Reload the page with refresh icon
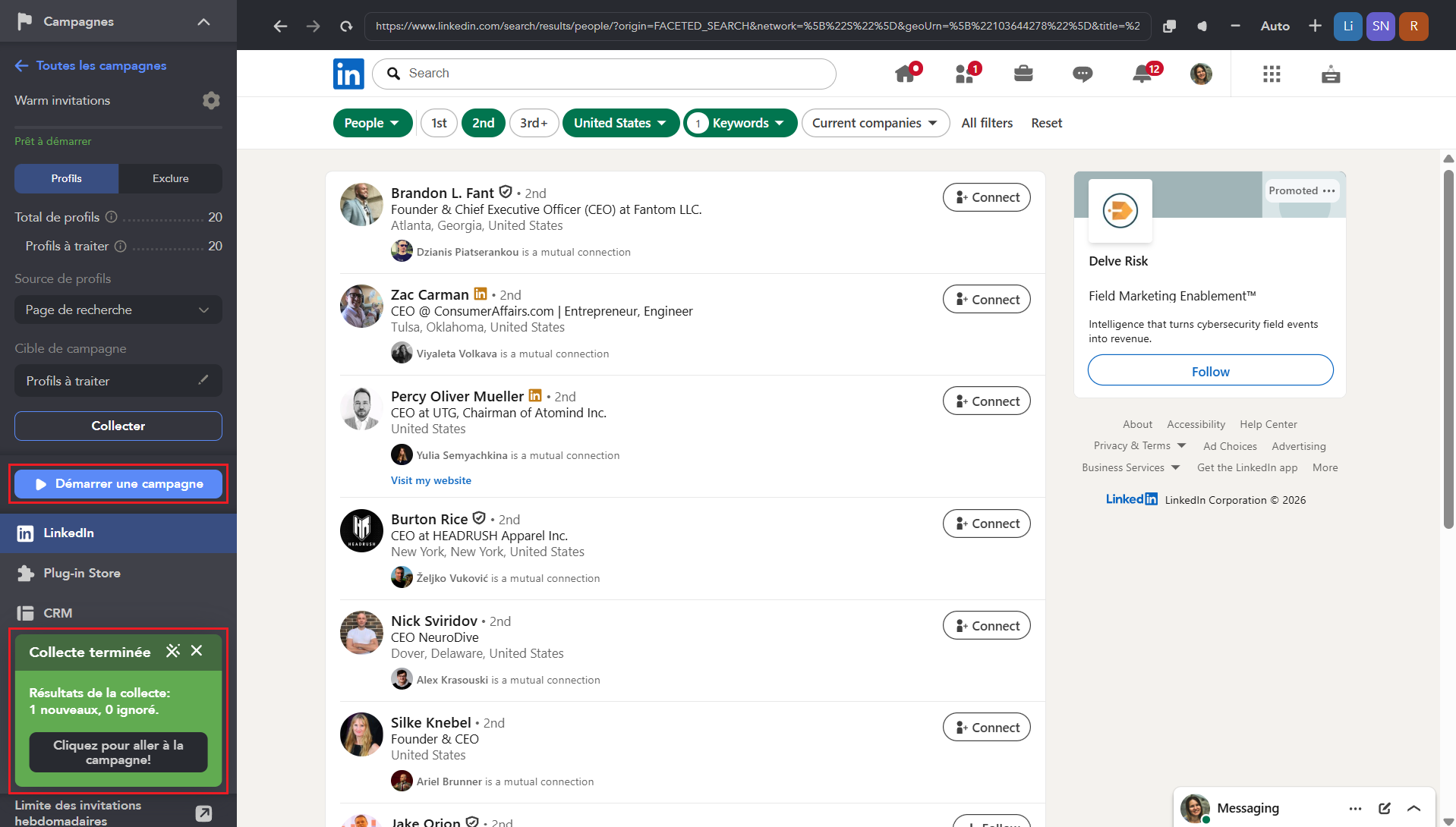The width and height of the screenshot is (1456, 827). pyautogui.click(x=346, y=26)
